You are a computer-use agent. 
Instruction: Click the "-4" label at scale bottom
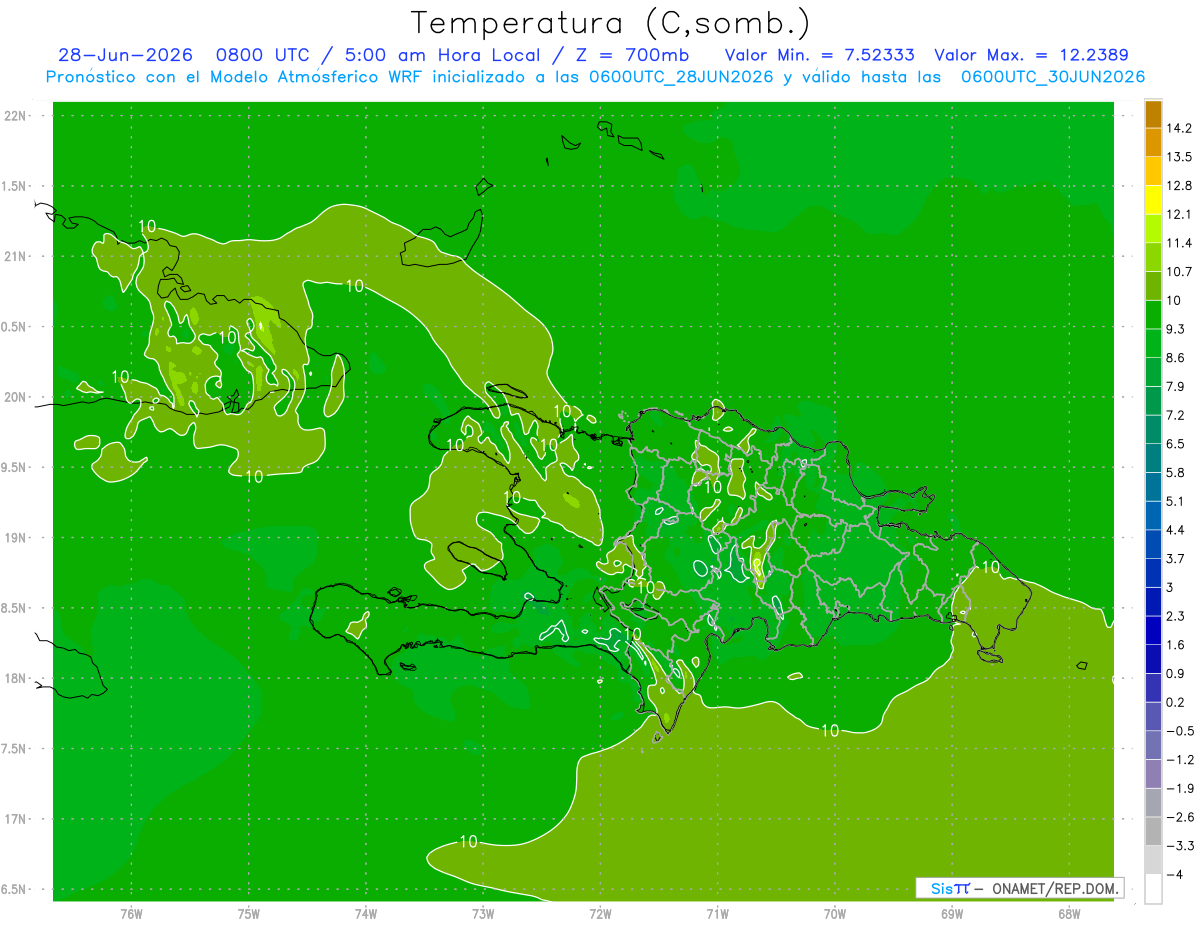1174,875
